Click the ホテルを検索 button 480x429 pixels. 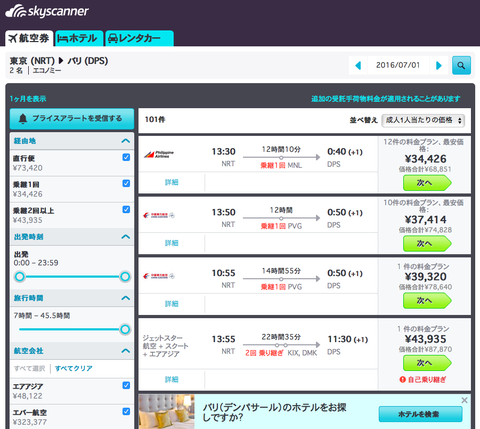421,414
